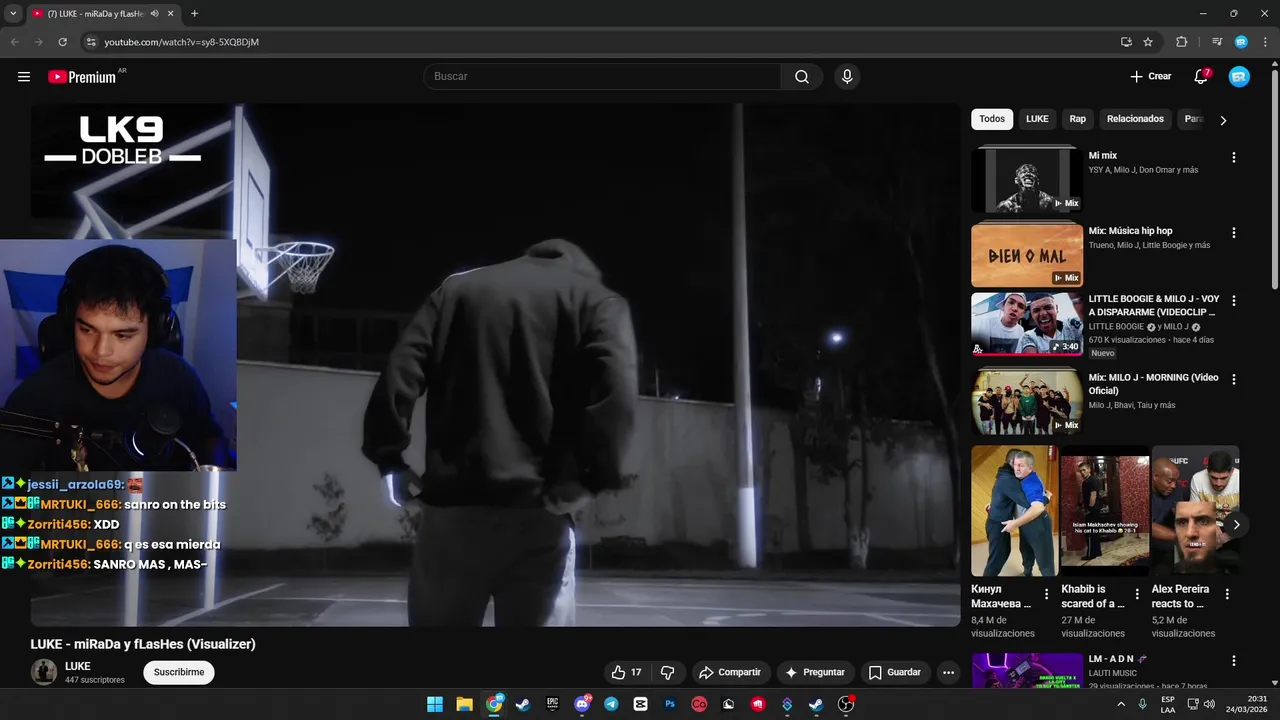This screenshot has height=720, width=1280.
Task: Open LUKE channel avatar
Action: pyautogui.click(x=44, y=672)
